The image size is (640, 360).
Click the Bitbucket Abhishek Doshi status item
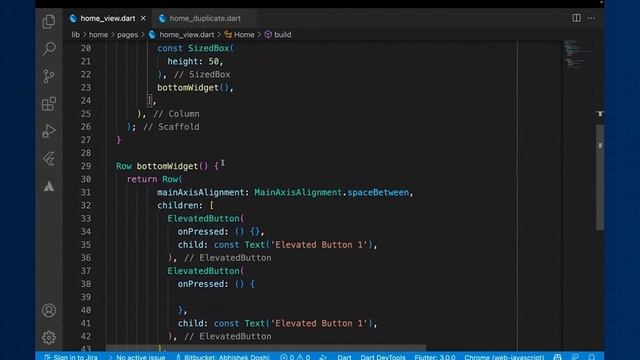[x=223, y=357]
